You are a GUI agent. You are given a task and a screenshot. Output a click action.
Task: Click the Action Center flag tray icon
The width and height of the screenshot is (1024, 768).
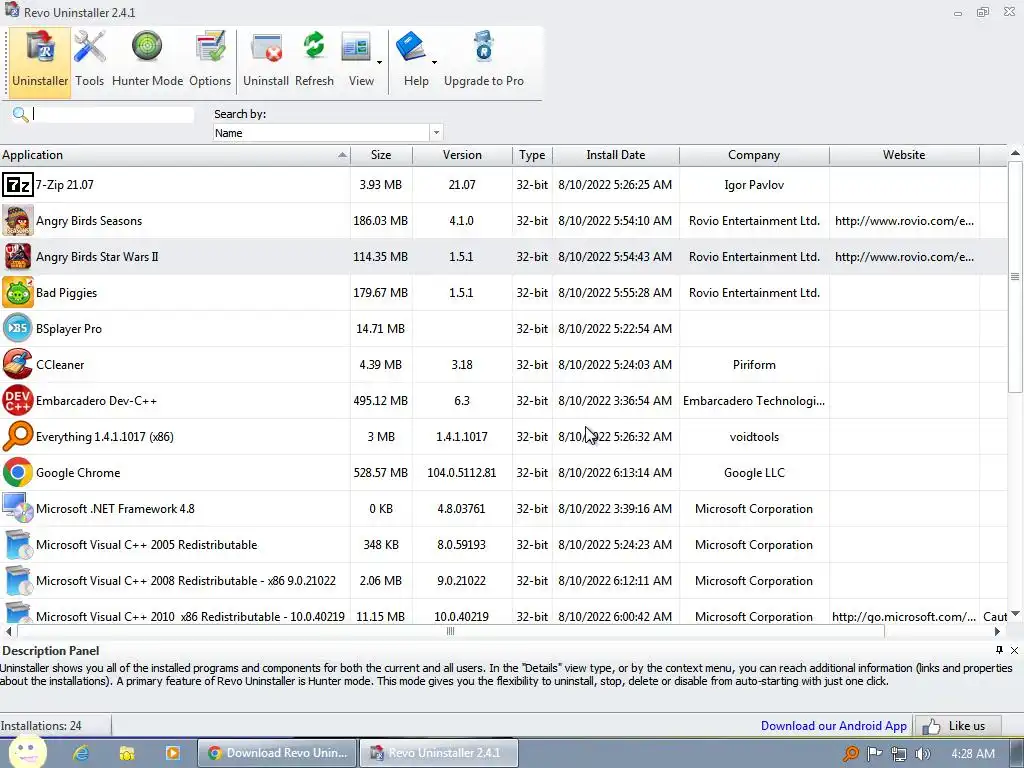point(874,754)
